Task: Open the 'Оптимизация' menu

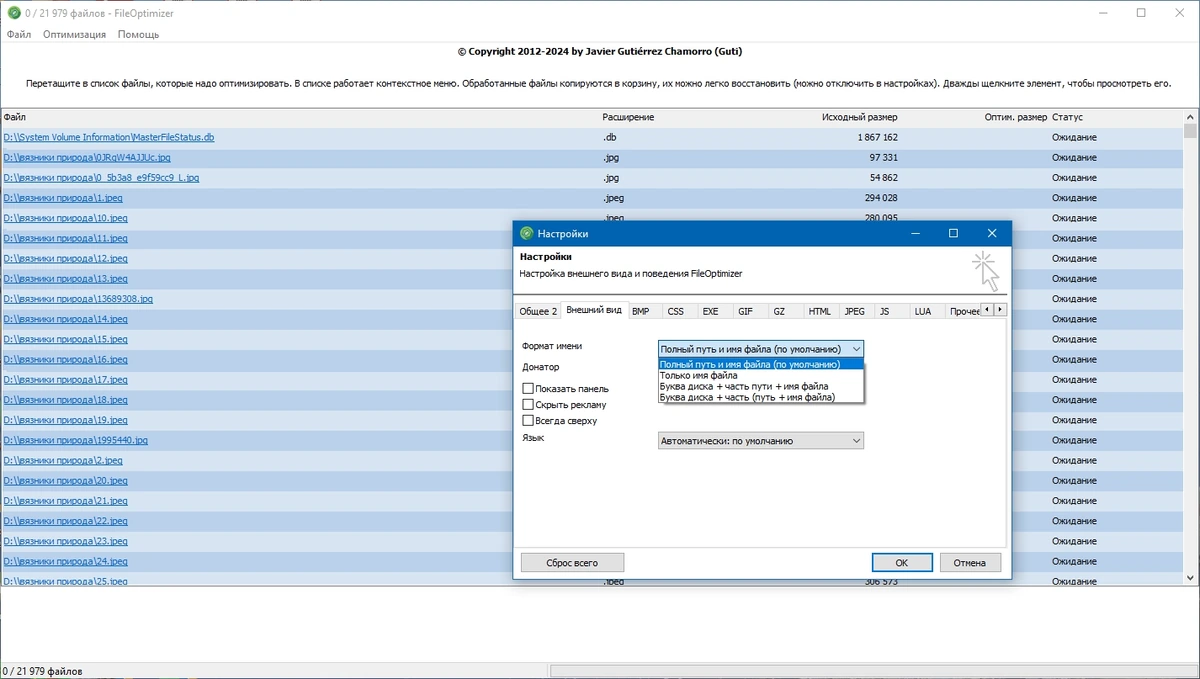Action: pos(74,34)
